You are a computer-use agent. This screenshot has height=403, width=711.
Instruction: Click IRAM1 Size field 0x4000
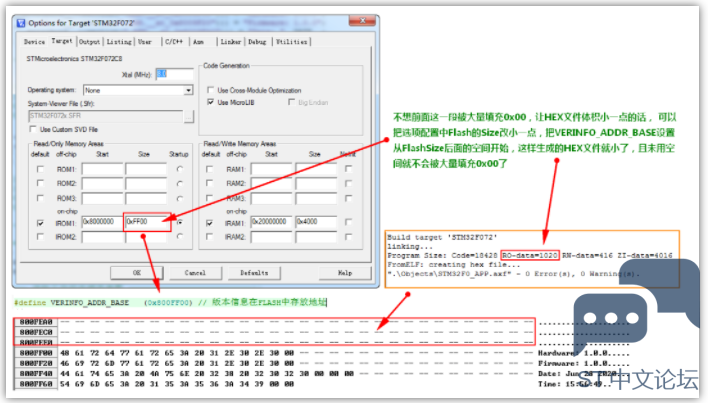tap(316, 222)
